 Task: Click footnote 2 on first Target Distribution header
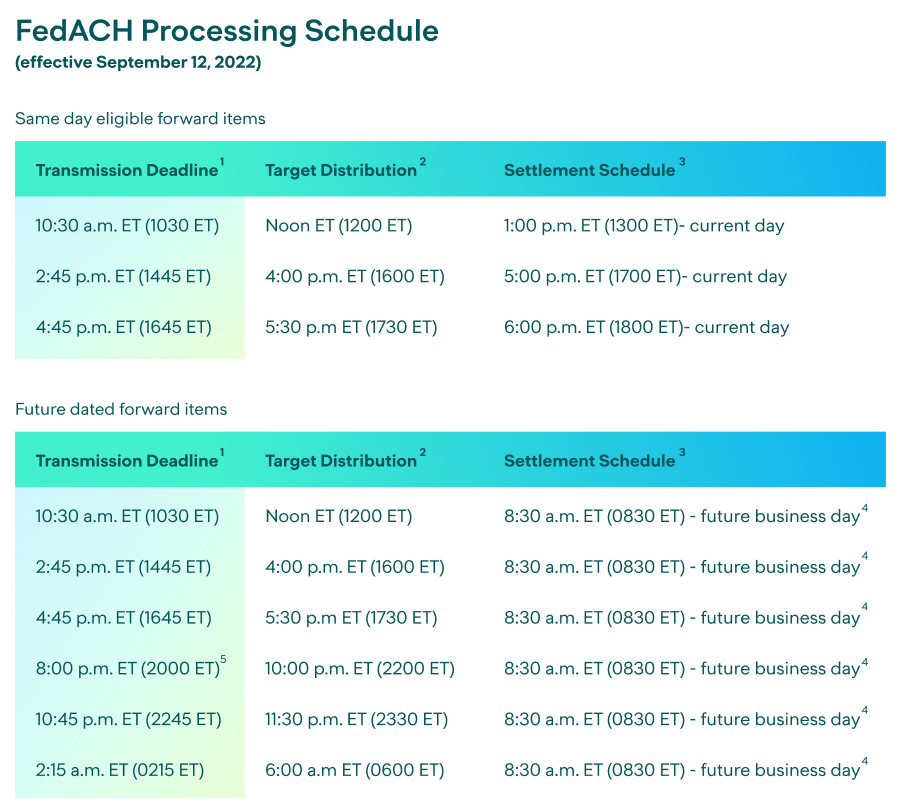click(x=422, y=162)
